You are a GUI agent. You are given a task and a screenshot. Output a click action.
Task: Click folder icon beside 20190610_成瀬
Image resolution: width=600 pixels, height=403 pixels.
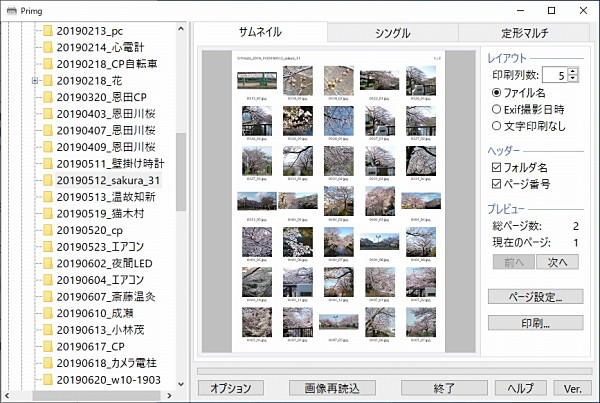[48, 313]
